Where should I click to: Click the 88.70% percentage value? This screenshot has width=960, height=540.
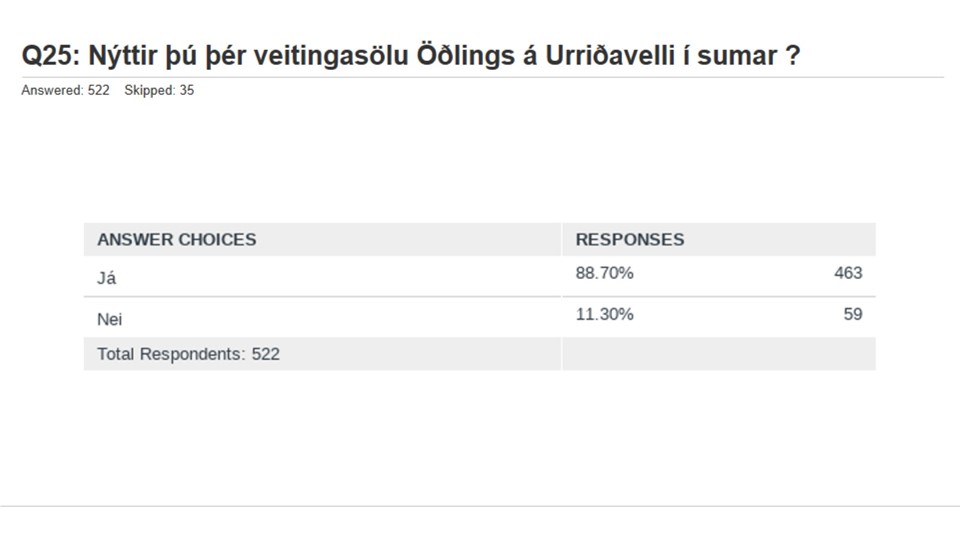pyautogui.click(x=604, y=273)
